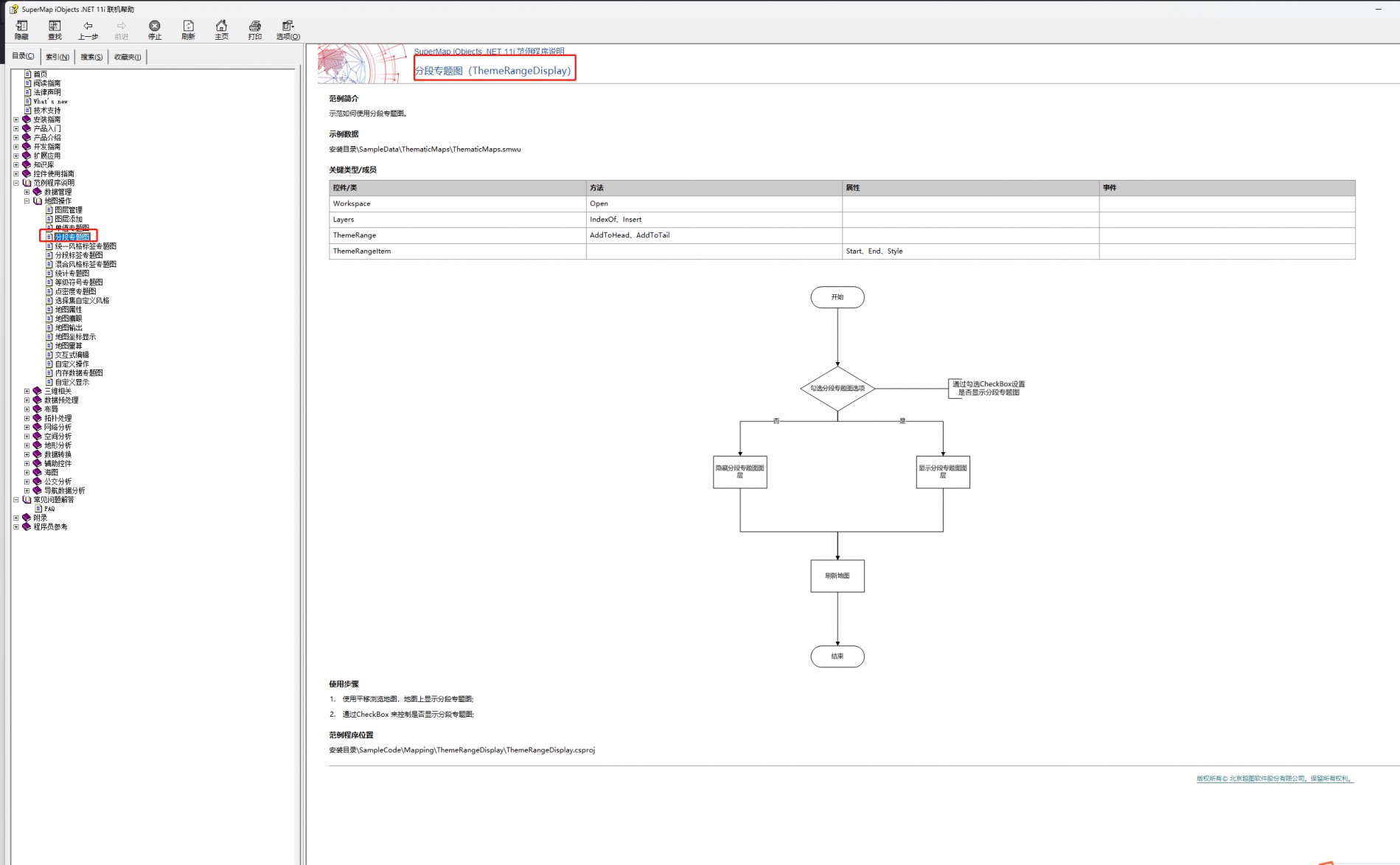Open the 地图鹰眼 topic
The image size is (1400, 865).
coord(69,319)
